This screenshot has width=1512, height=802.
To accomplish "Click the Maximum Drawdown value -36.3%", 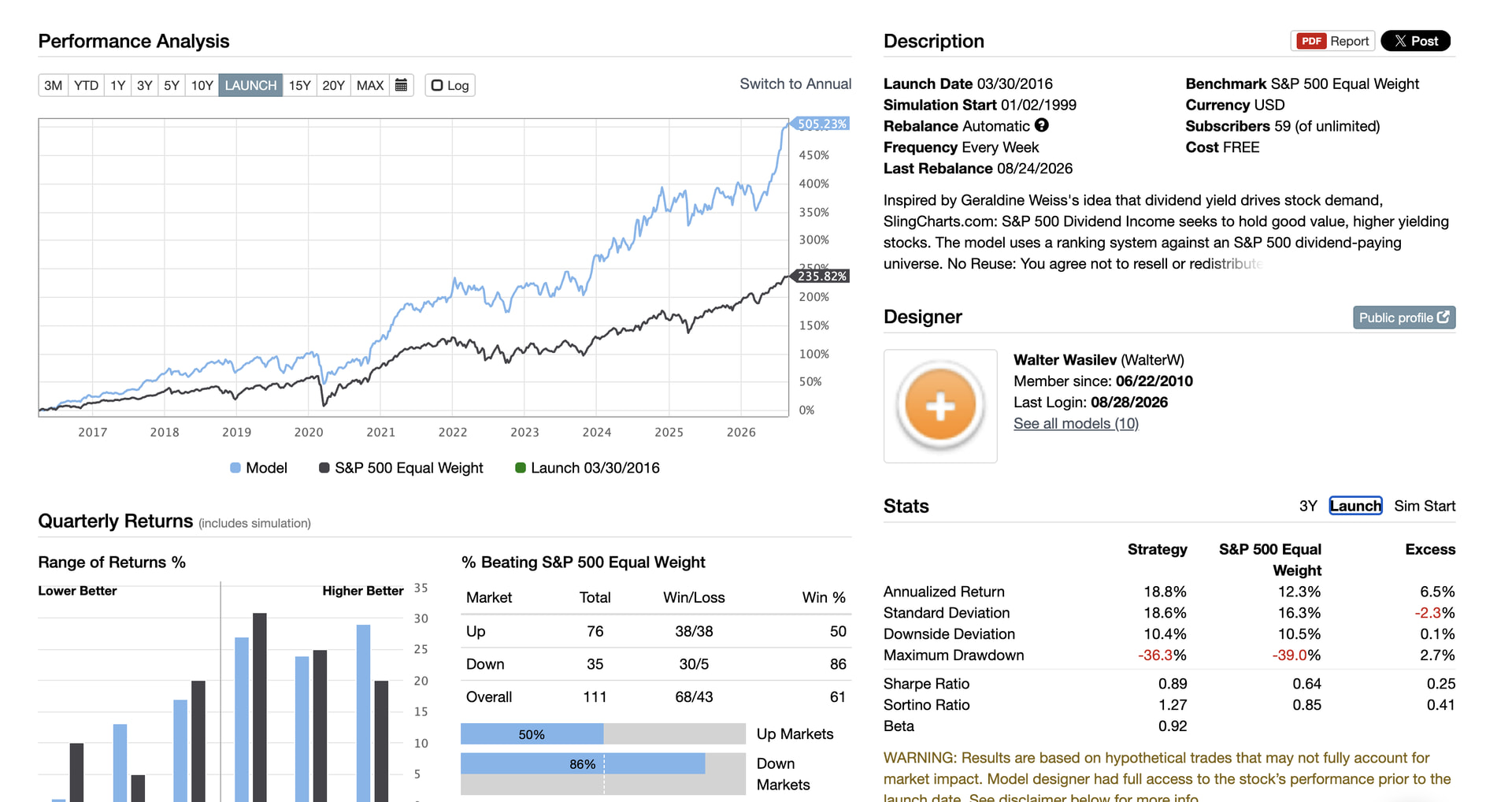I will 1162,655.
